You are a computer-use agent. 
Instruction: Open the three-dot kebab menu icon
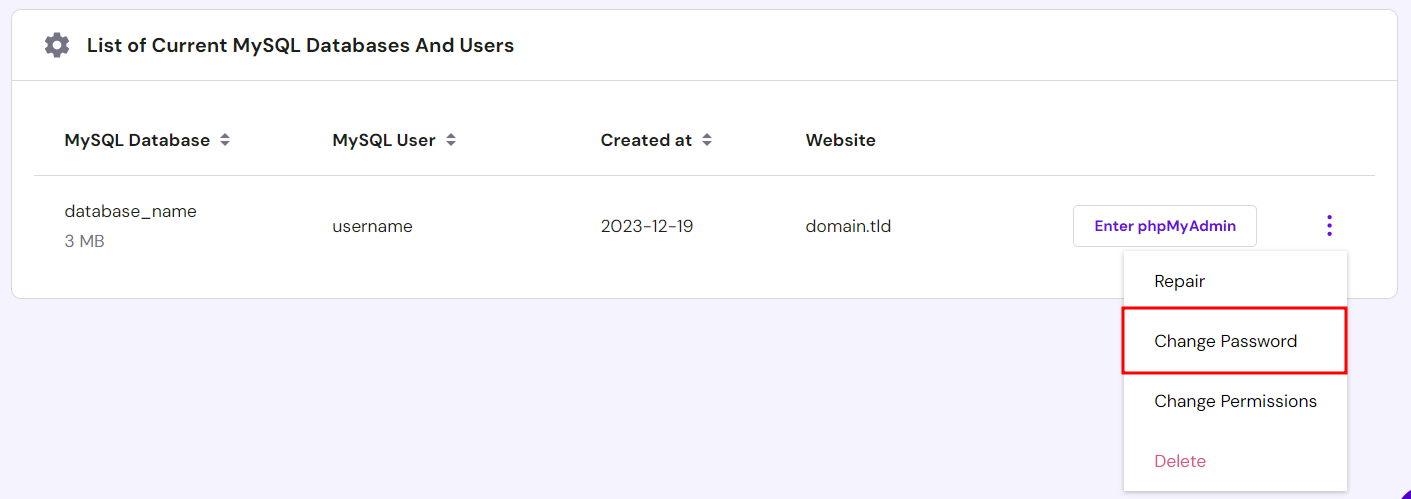click(1328, 226)
